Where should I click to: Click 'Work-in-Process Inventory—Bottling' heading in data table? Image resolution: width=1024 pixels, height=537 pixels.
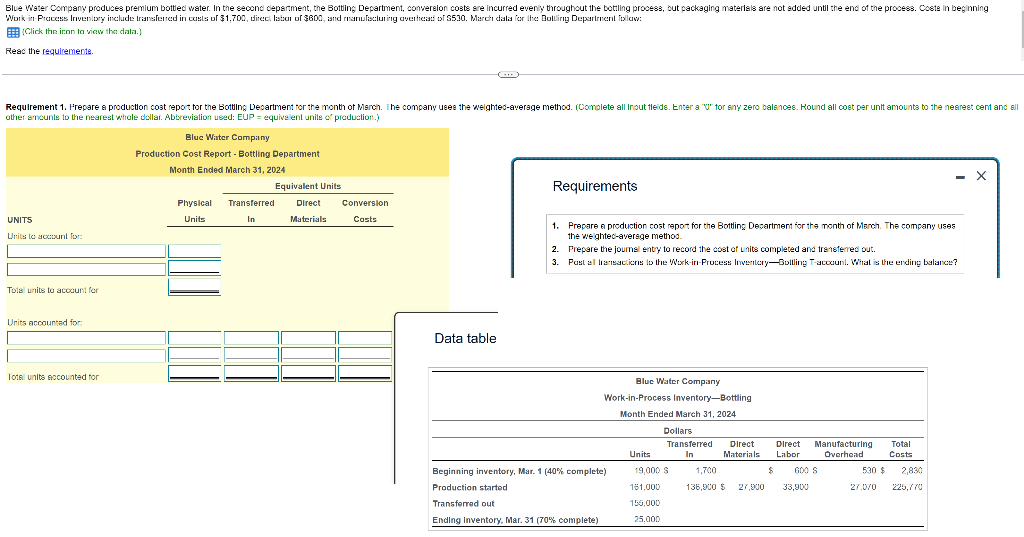tap(677, 398)
